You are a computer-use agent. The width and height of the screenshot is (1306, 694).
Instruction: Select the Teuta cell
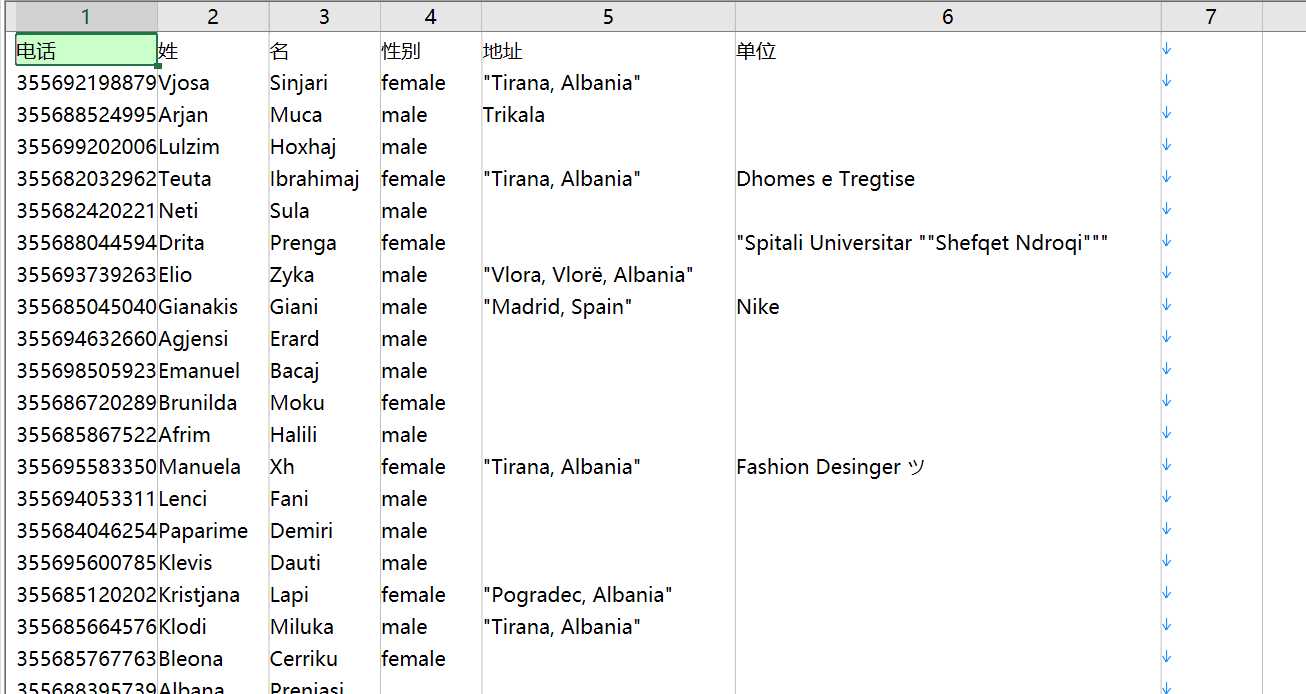point(213,179)
